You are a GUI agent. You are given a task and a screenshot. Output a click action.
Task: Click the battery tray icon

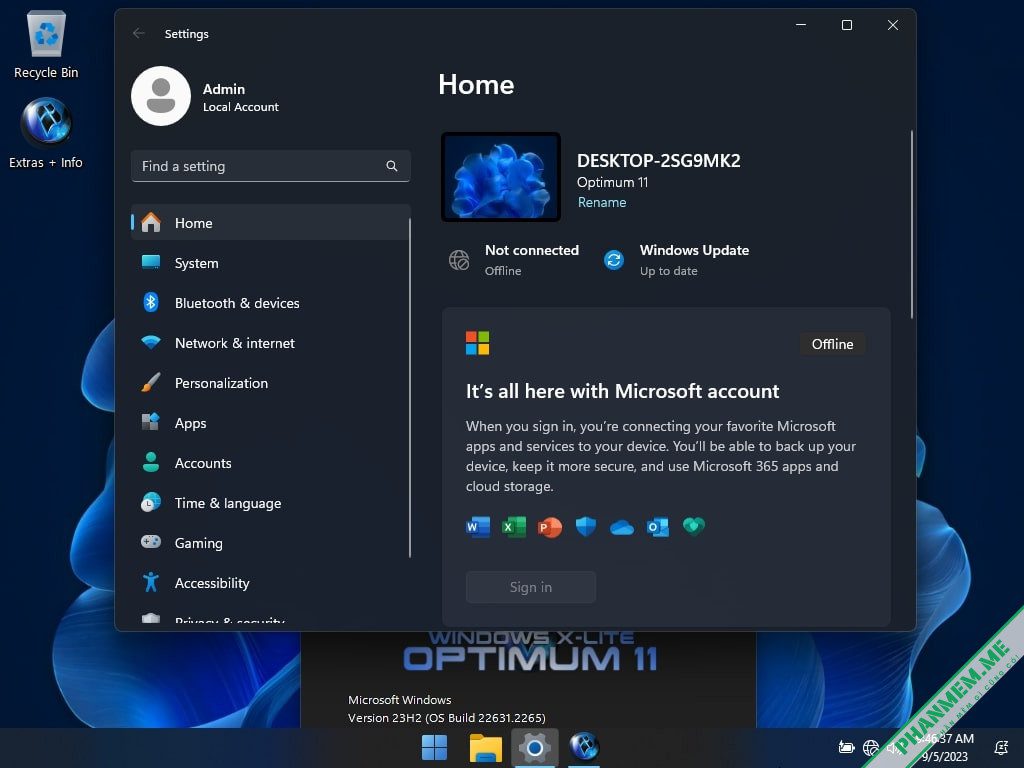846,747
